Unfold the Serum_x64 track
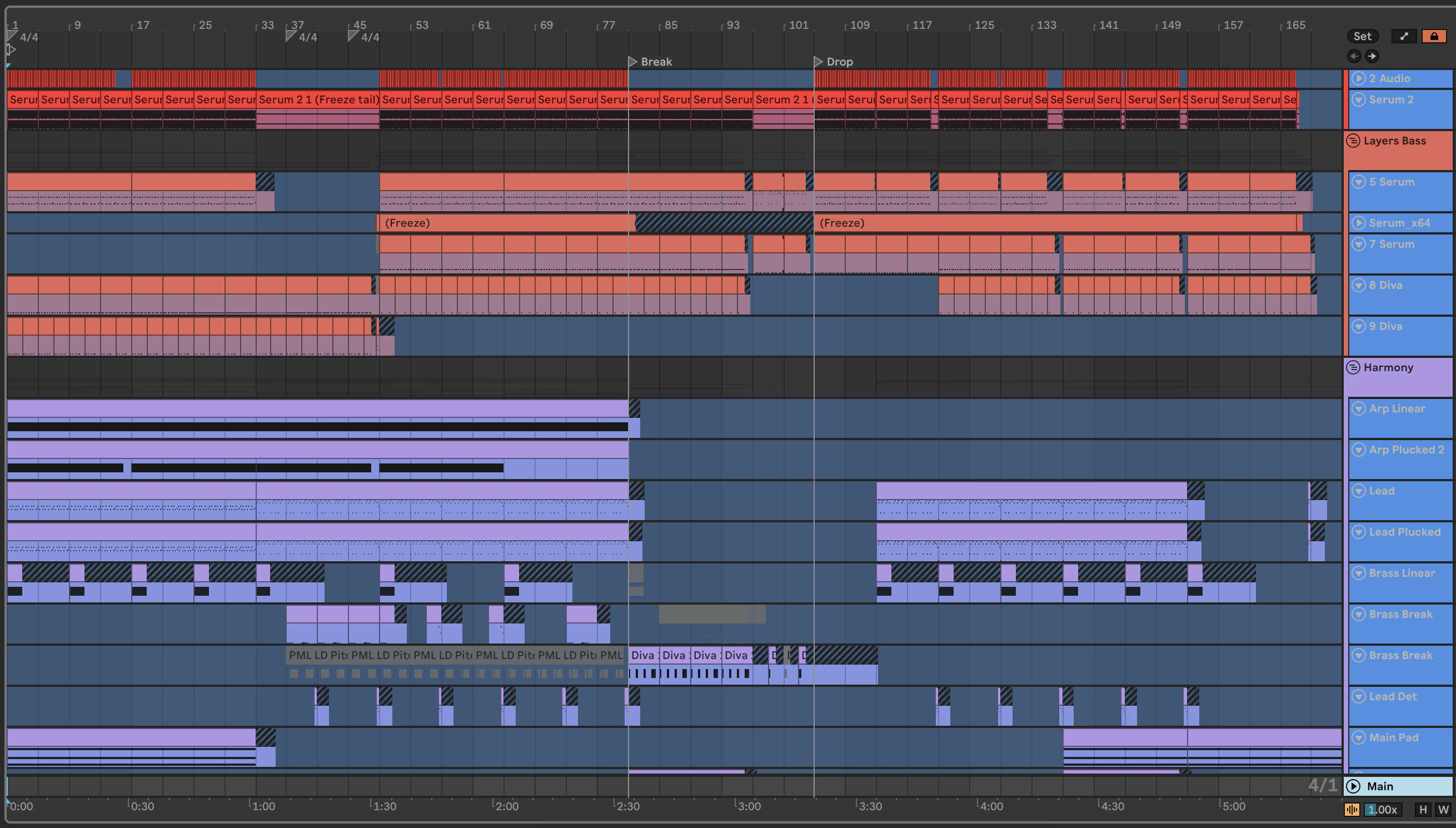Viewport: 1456px width, 828px height. (1358, 223)
